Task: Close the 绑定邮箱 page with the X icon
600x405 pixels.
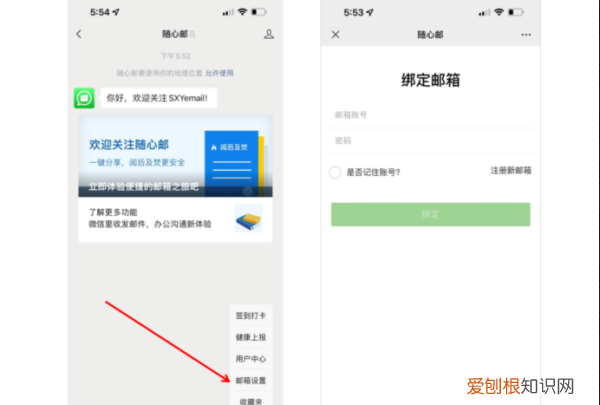Action: point(336,35)
